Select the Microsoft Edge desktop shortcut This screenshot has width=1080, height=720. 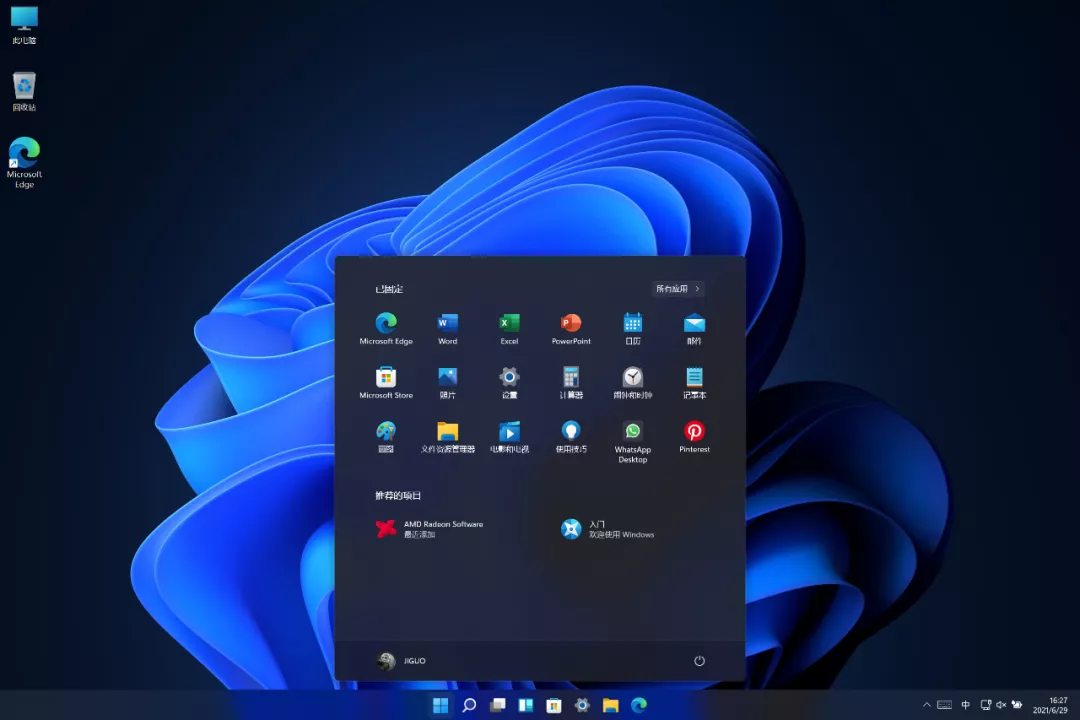click(x=24, y=163)
